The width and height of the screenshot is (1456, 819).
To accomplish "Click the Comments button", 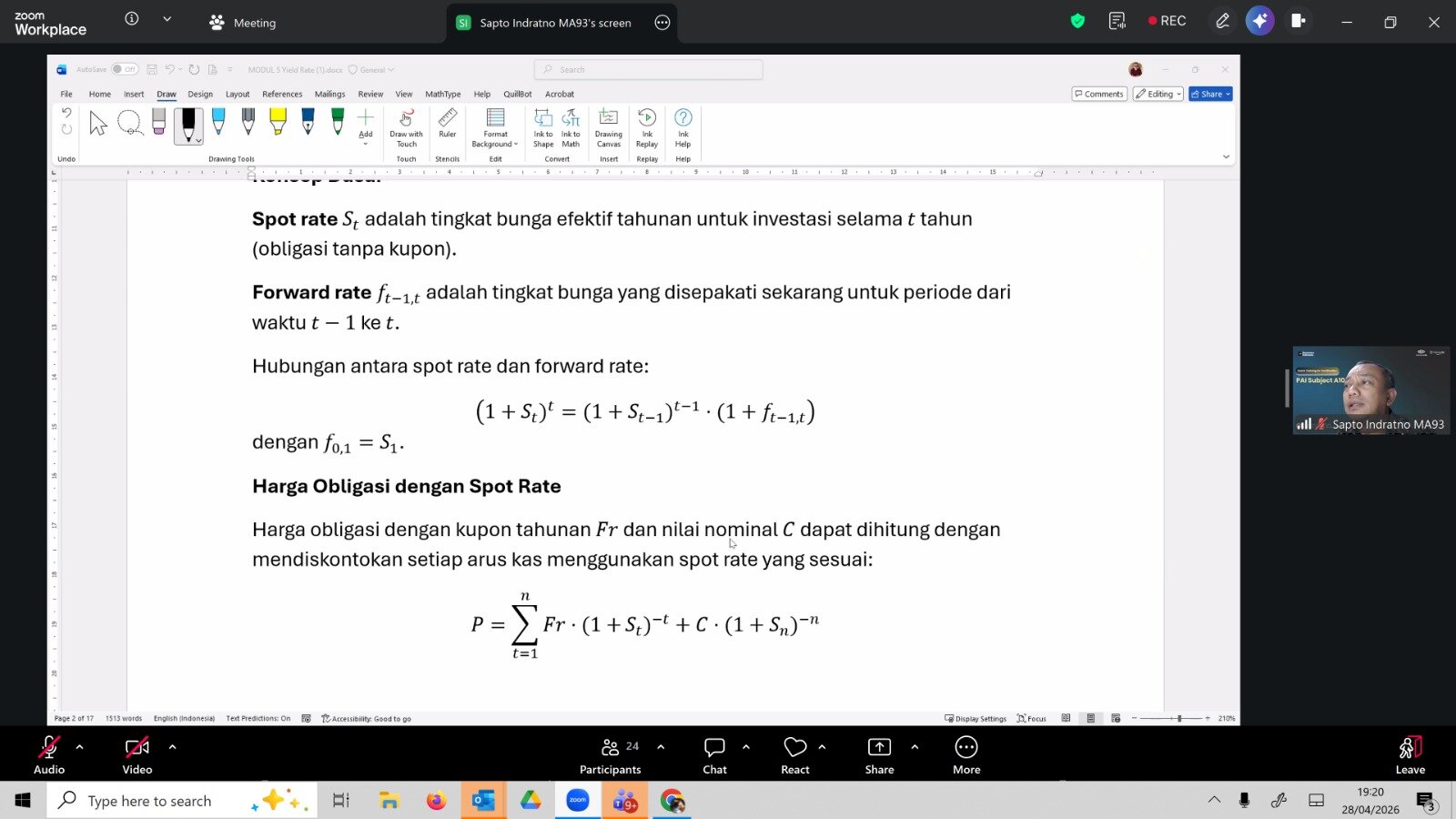I will [1099, 94].
